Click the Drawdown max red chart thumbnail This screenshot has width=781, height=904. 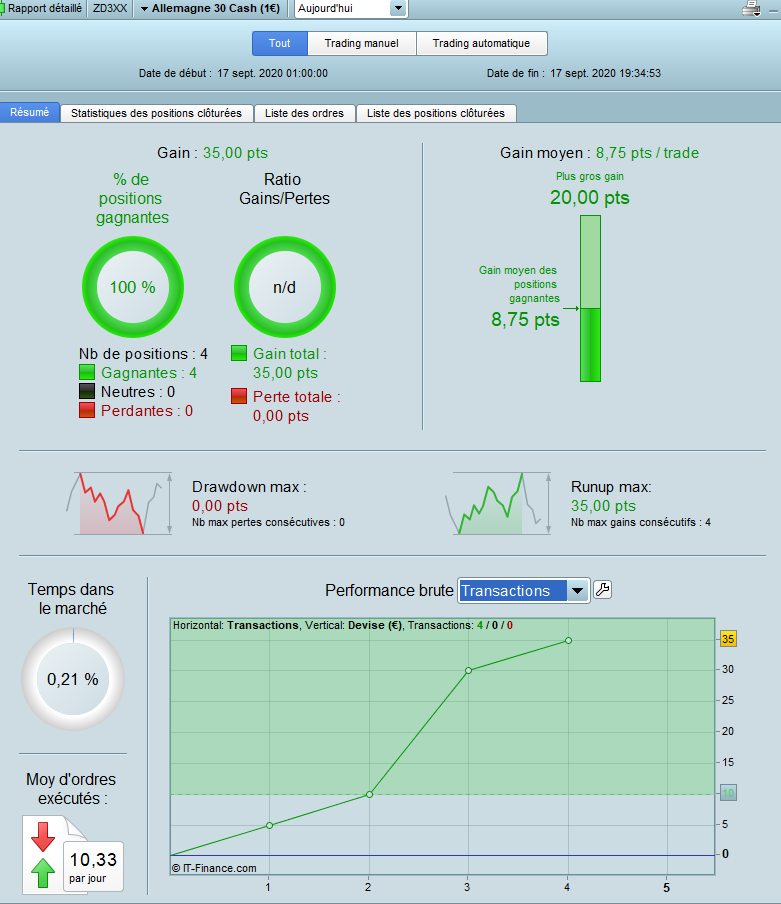click(x=119, y=503)
